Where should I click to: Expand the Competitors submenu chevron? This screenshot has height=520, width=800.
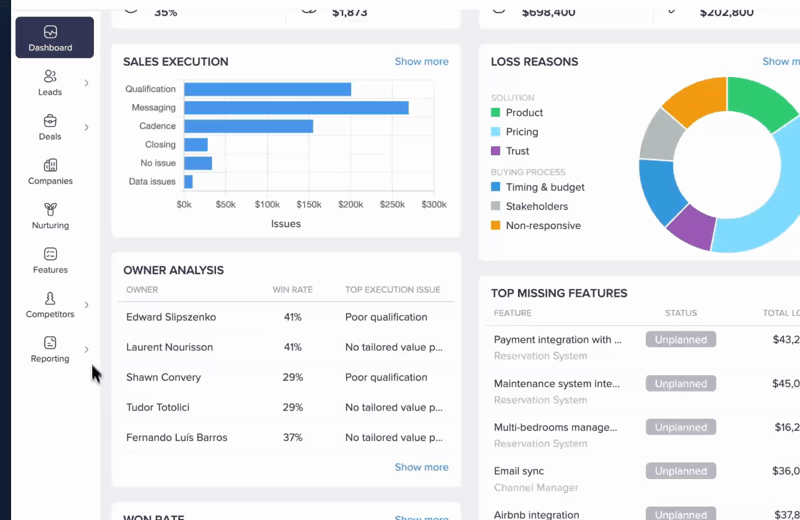[x=87, y=305]
